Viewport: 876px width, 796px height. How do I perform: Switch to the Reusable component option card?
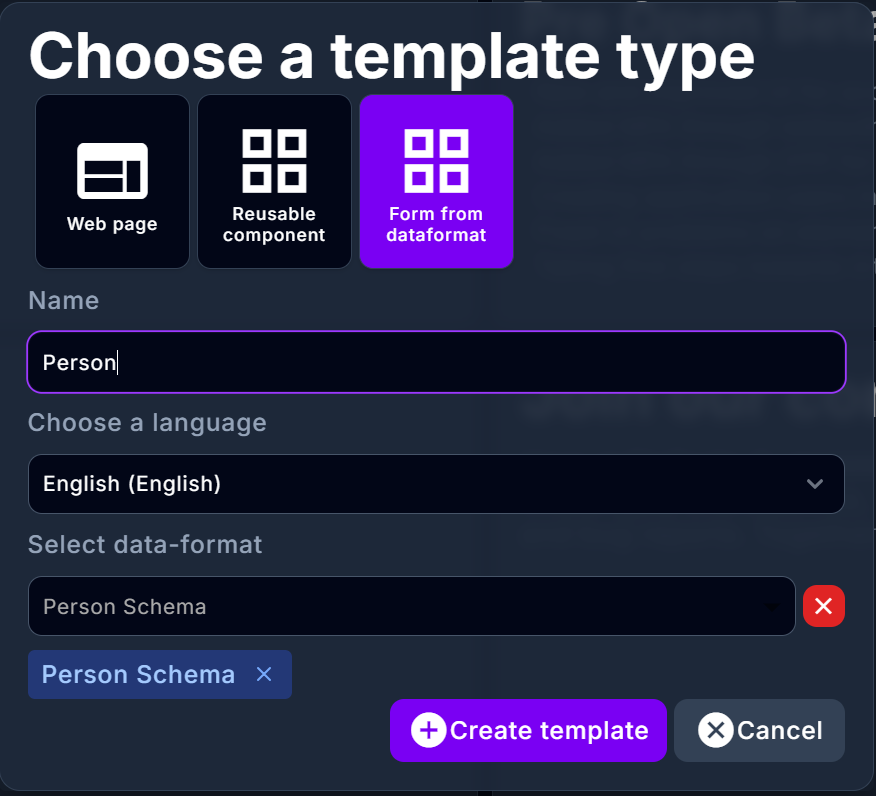tap(274, 181)
